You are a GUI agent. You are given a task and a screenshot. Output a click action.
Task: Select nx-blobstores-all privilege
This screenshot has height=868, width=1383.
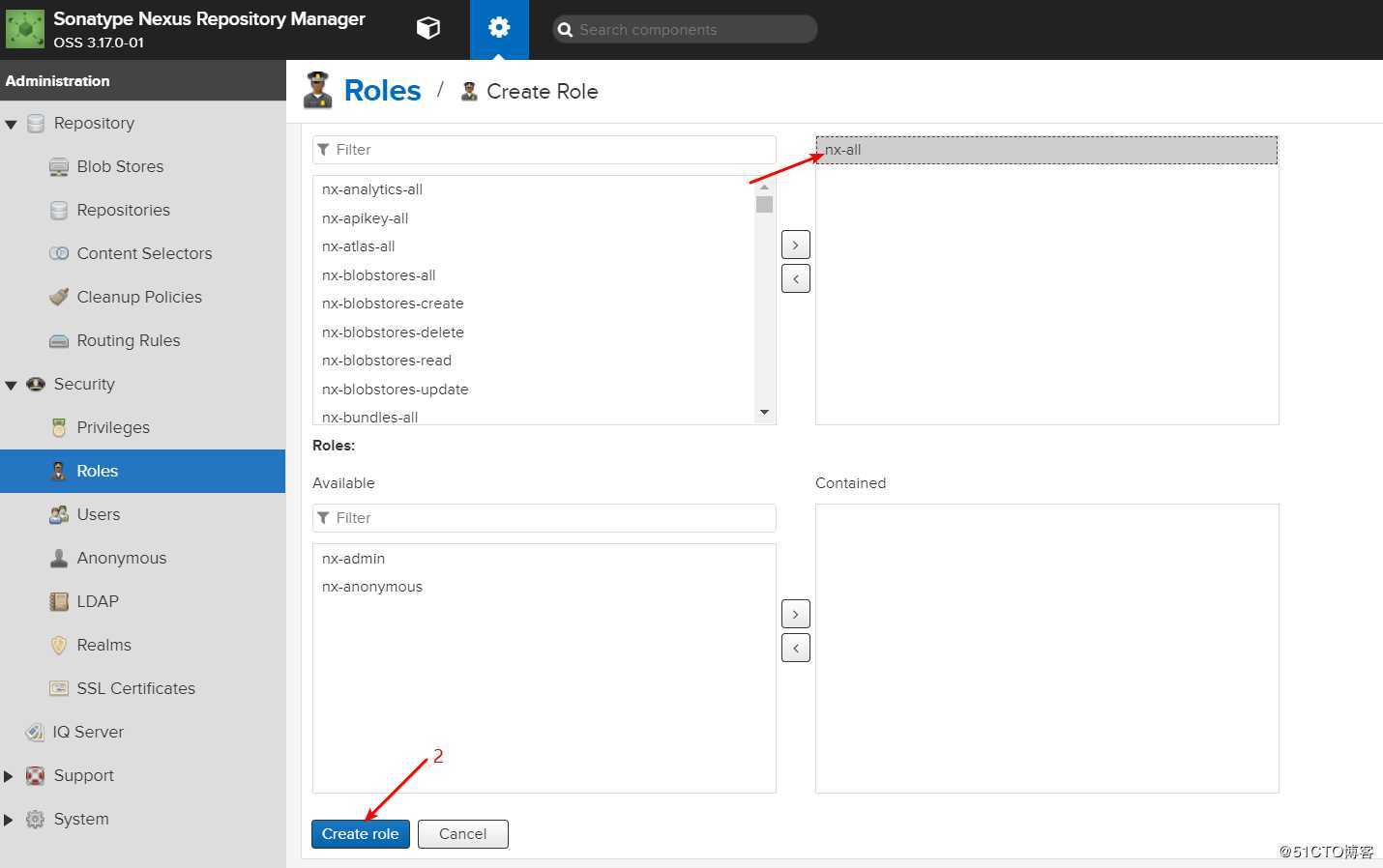pyautogui.click(x=378, y=275)
